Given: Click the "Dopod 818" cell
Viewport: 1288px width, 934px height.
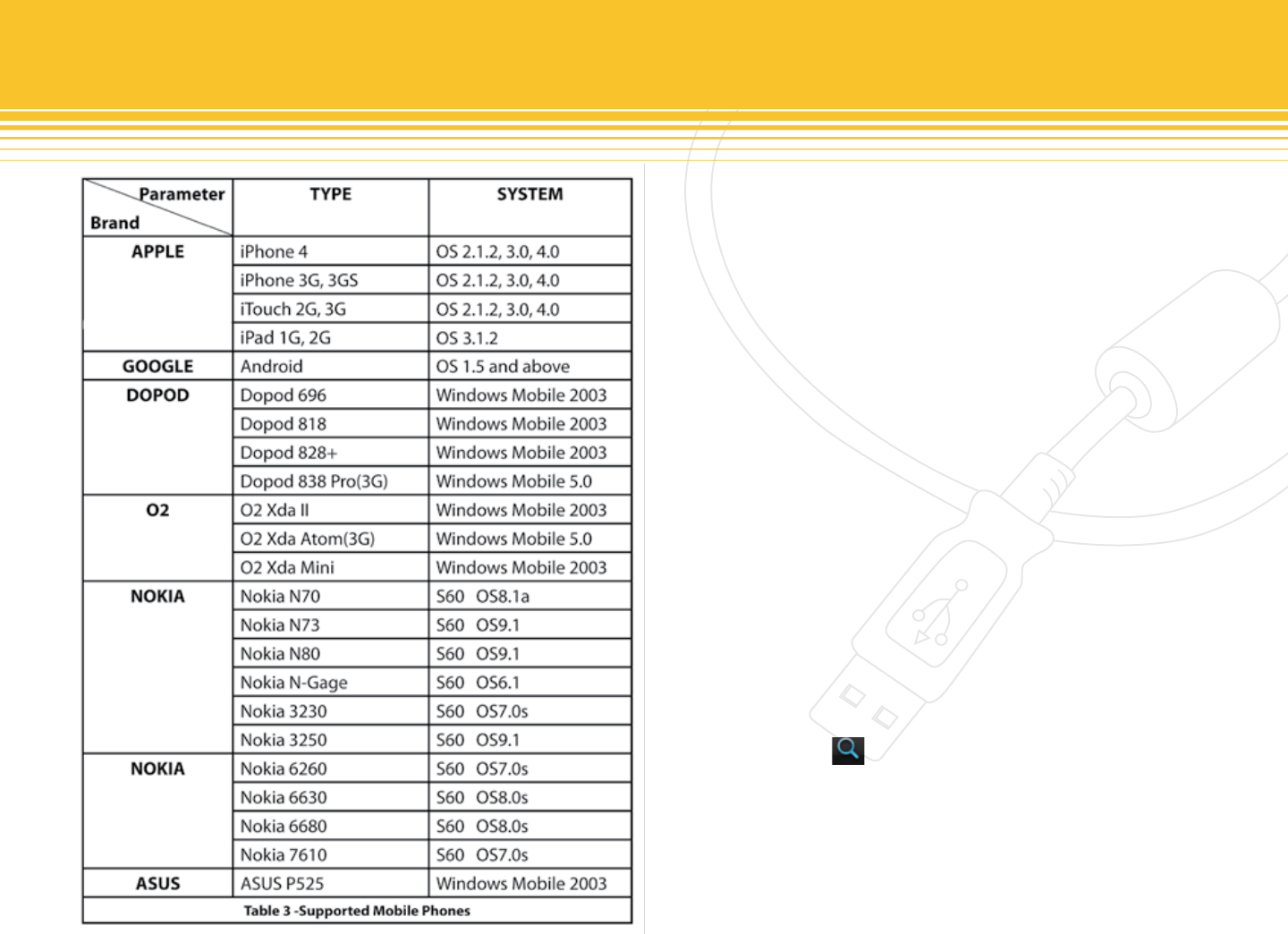Looking at the screenshot, I should [331, 423].
